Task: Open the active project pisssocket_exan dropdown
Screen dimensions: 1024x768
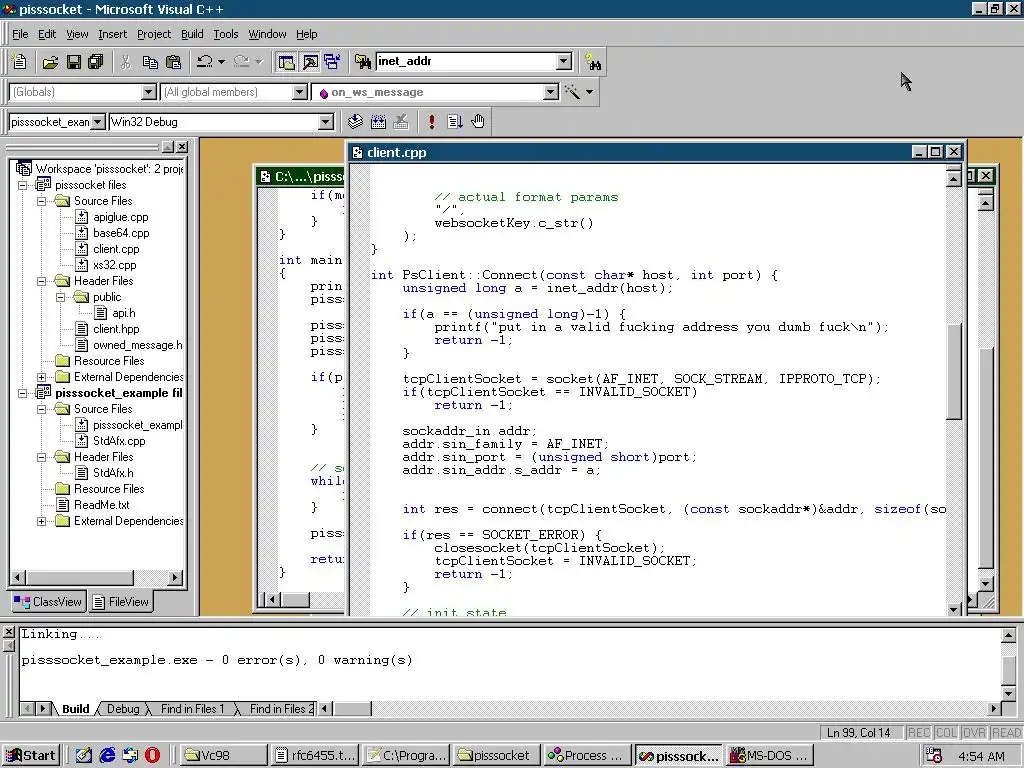Action: tap(97, 122)
